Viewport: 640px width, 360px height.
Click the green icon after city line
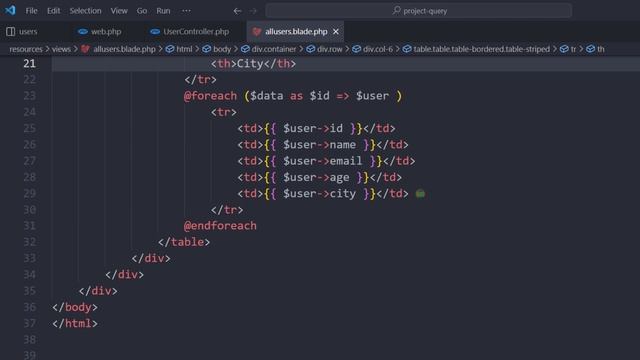[x=420, y=193]
